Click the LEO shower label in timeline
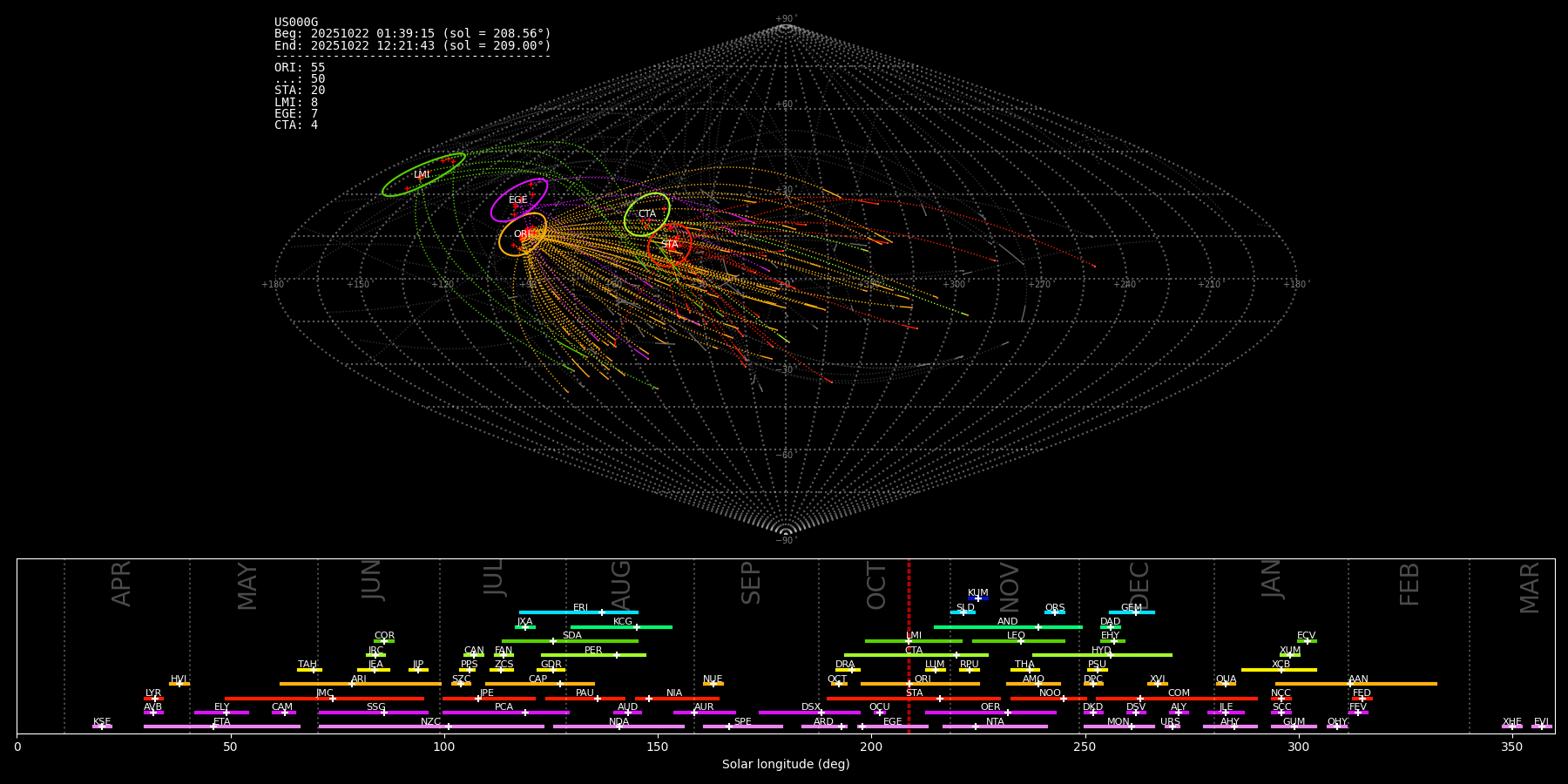Screen dimensions: 1568x784 pyautogui.click(x=1017, y=636)
